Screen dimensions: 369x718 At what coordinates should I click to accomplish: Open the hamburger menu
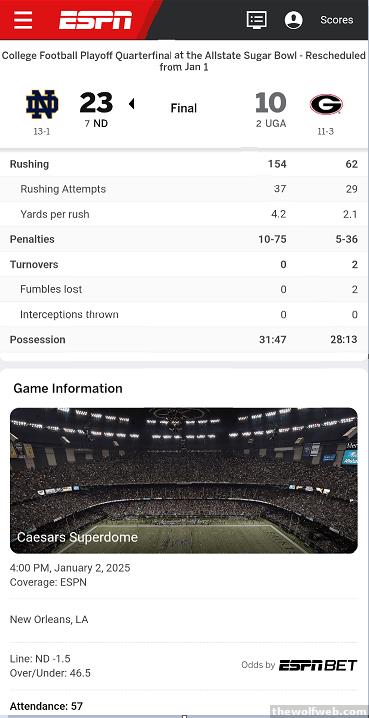(x=23, y=20)
